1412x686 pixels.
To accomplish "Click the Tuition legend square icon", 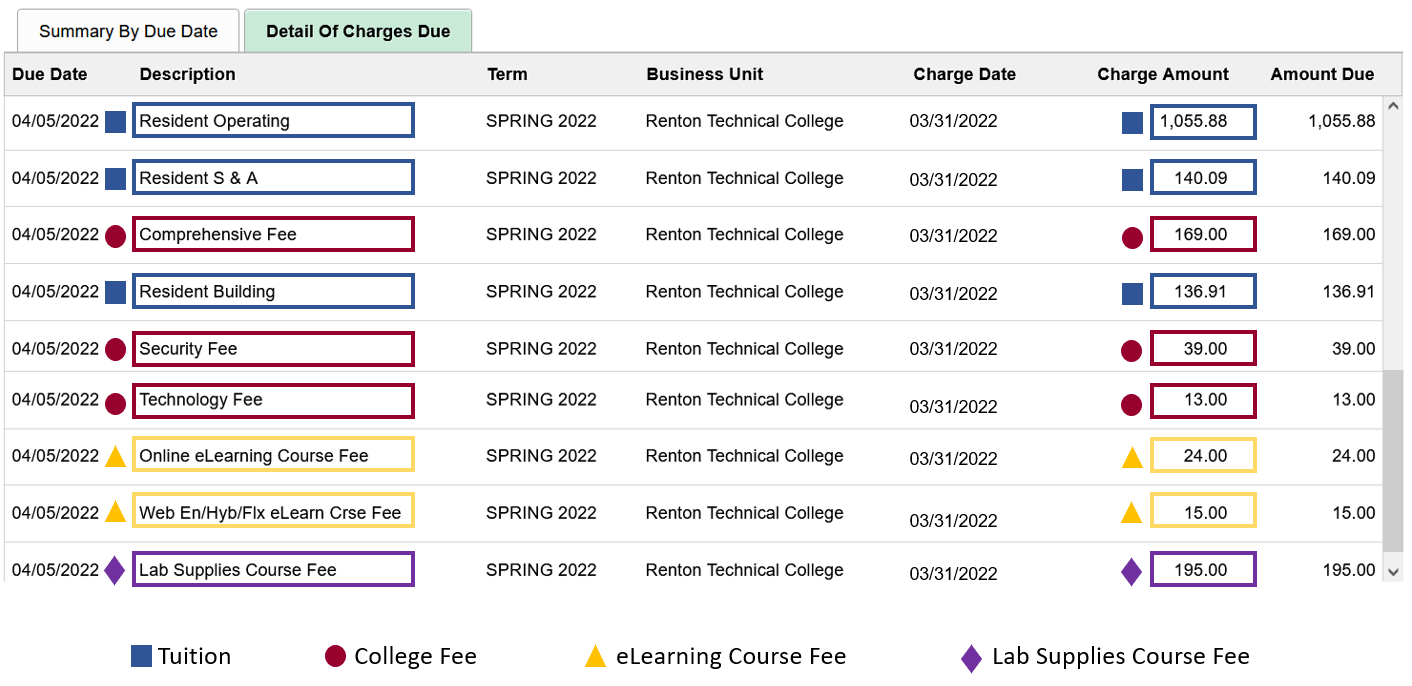I will pyautogui.click(x=140, y=656).
